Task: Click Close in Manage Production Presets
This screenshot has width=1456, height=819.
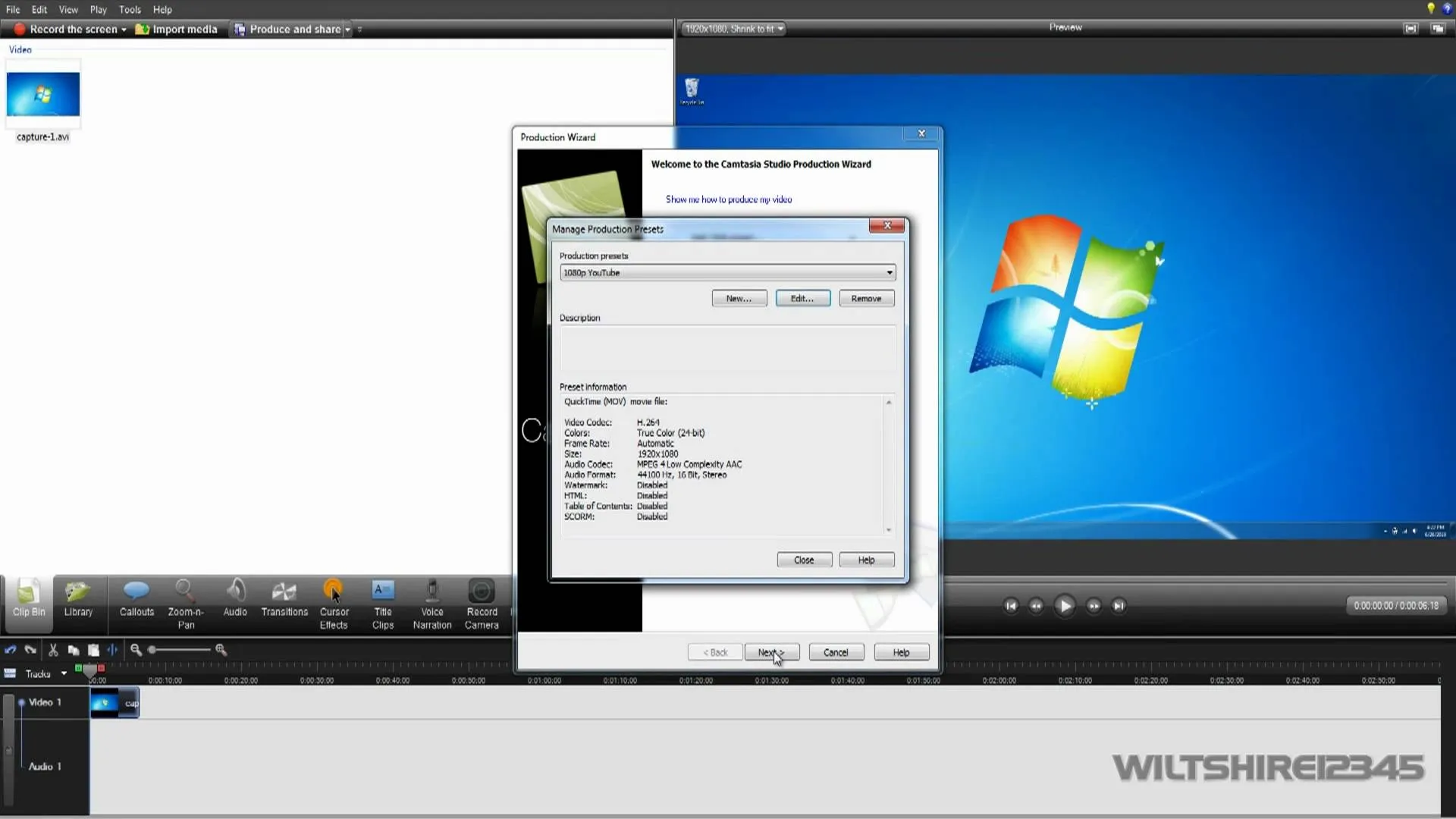Action: tap(805, 560)
